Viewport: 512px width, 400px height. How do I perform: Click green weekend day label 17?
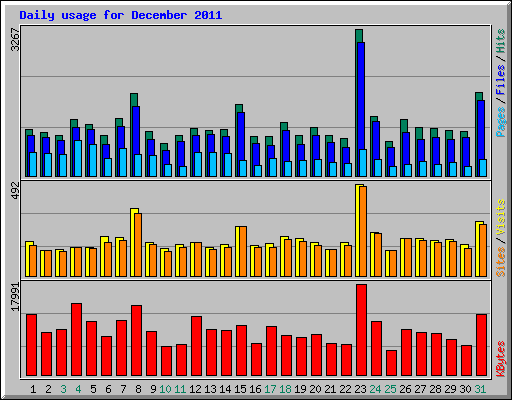pos(270,389)
